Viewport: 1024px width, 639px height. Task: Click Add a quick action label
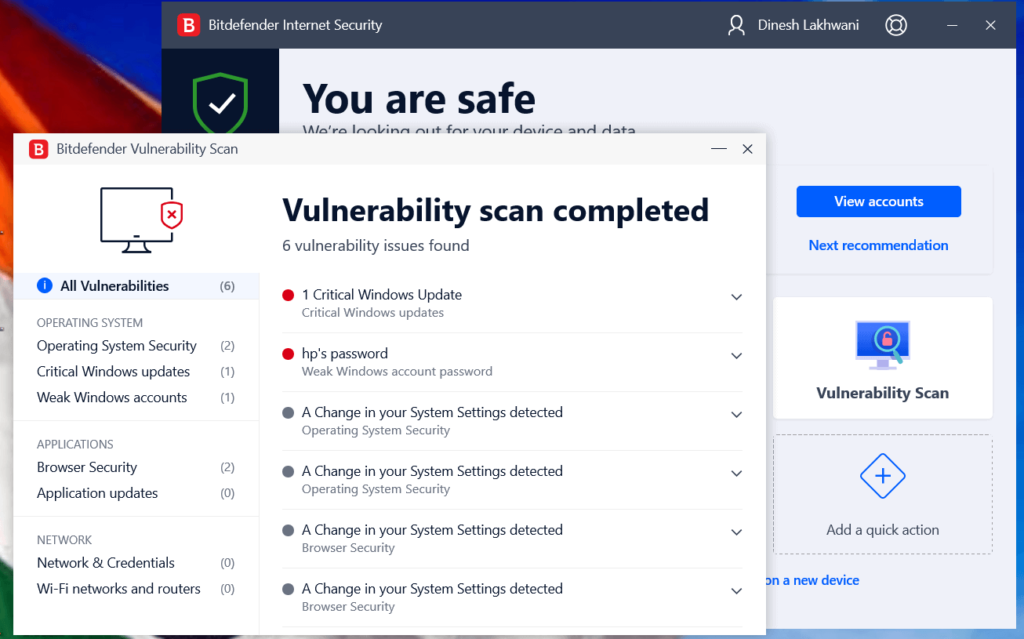click(882, 530)
